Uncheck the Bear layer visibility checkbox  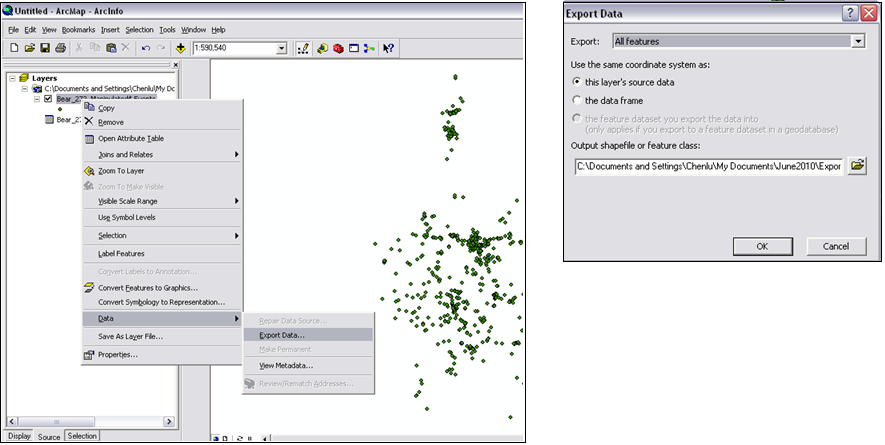47,99
